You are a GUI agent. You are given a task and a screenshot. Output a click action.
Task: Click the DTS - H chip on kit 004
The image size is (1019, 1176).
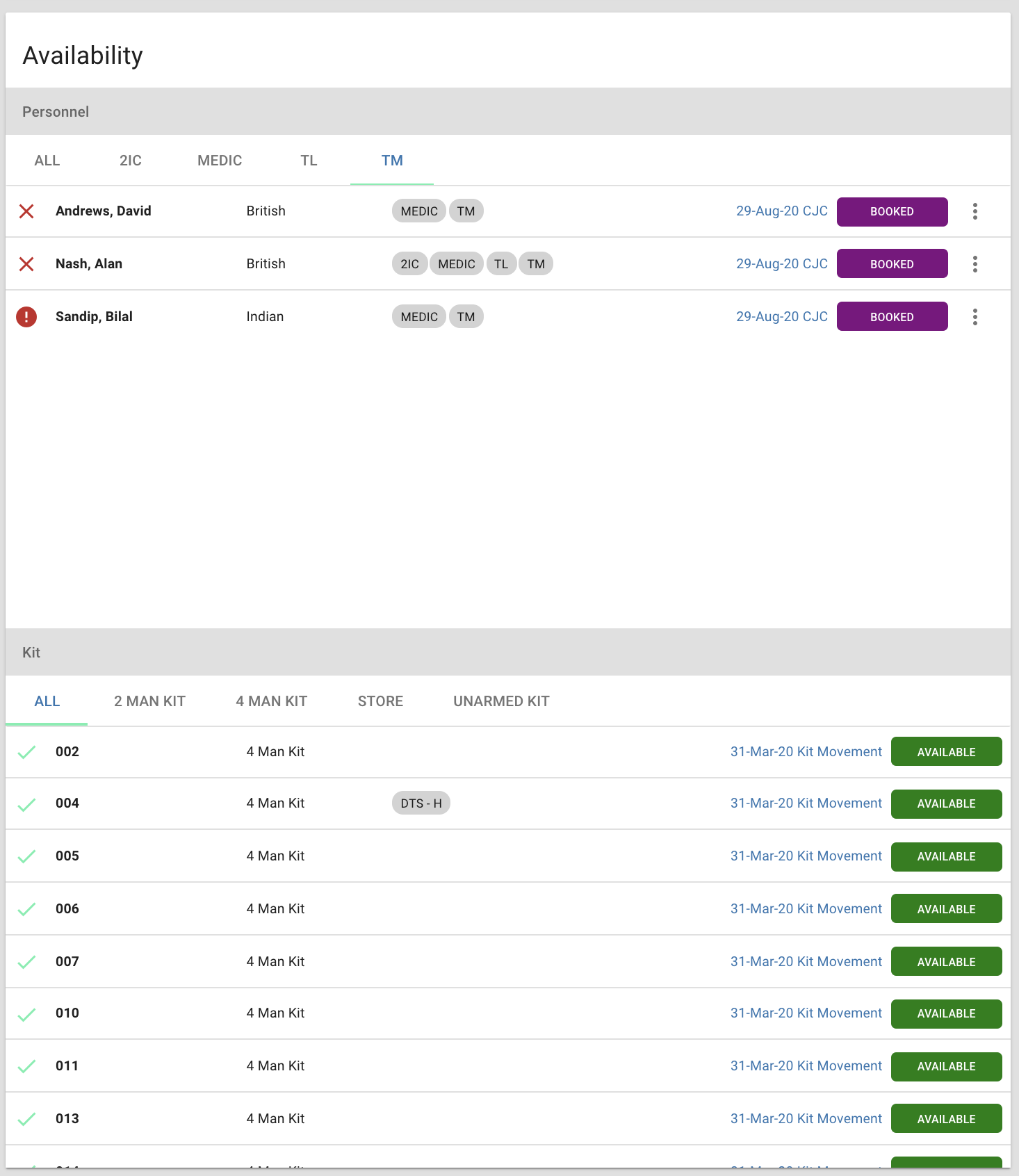(421, 803)
